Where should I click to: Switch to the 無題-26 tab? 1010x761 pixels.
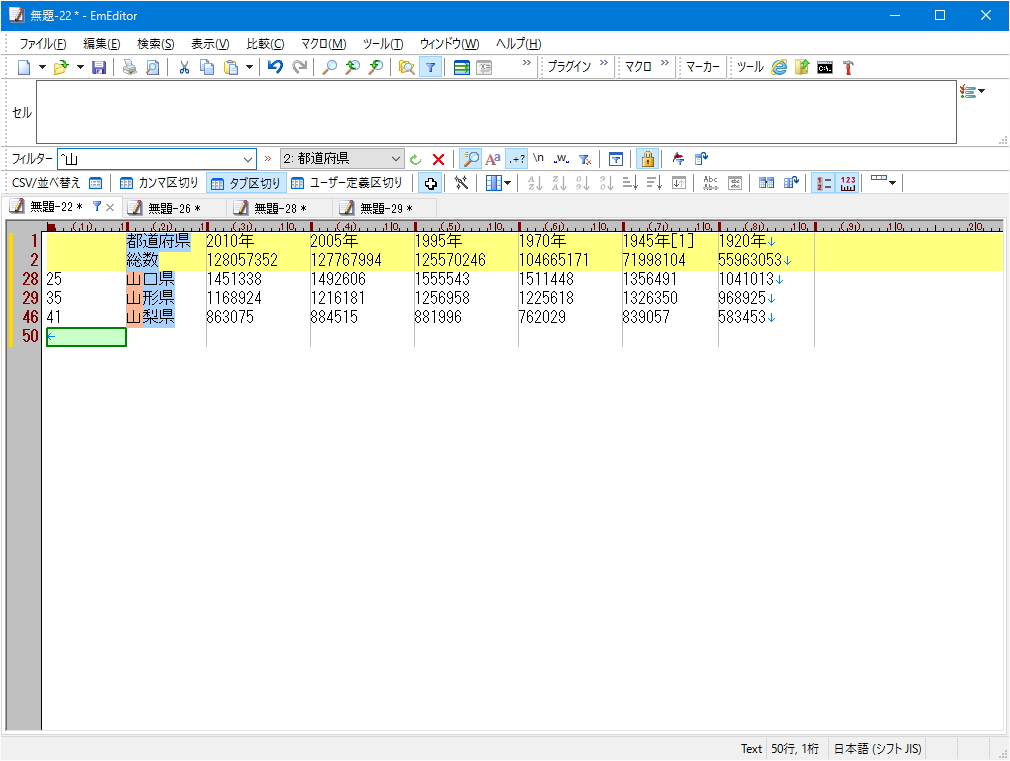pos(174,208)
